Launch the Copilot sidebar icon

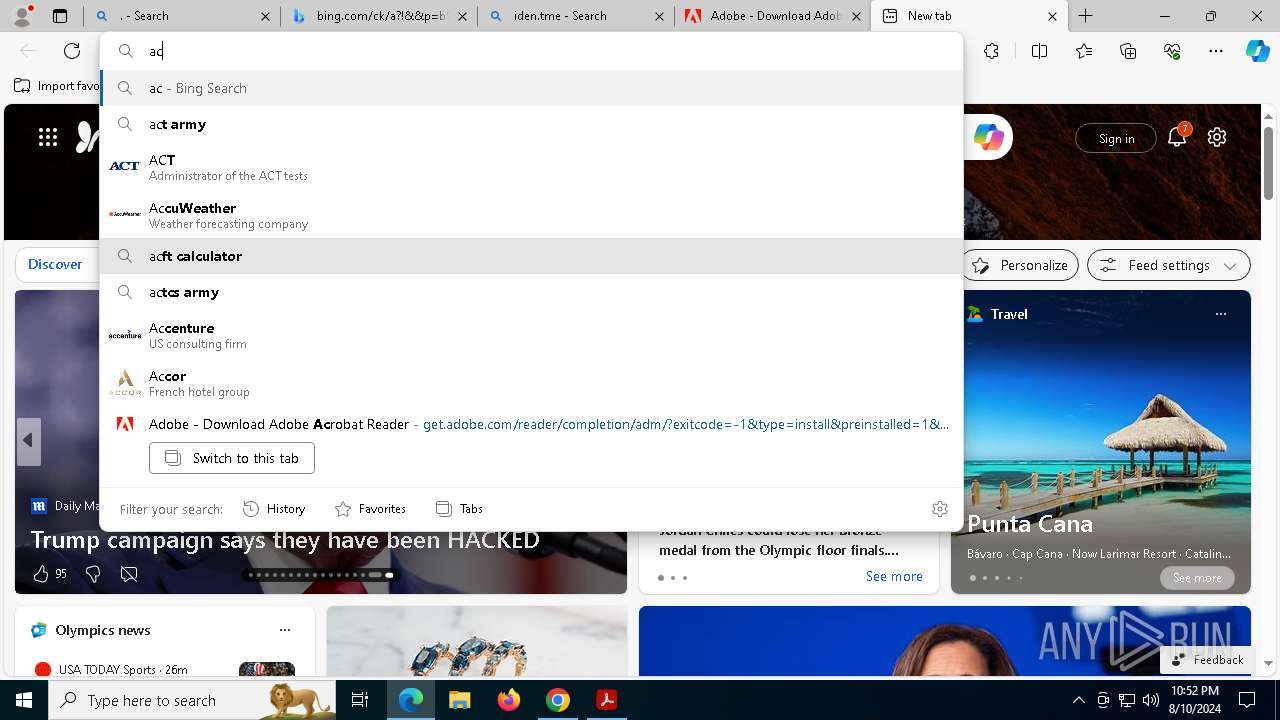coord(1257,51)
